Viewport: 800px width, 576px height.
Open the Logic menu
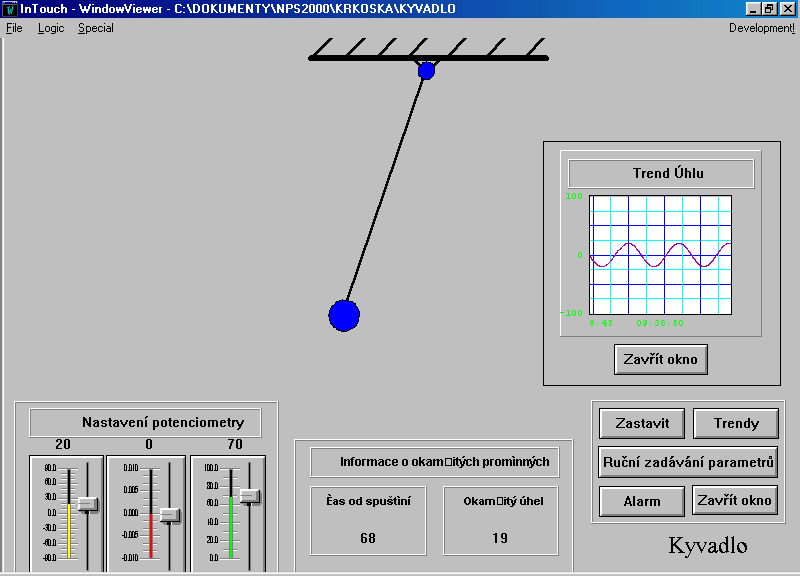51,28
